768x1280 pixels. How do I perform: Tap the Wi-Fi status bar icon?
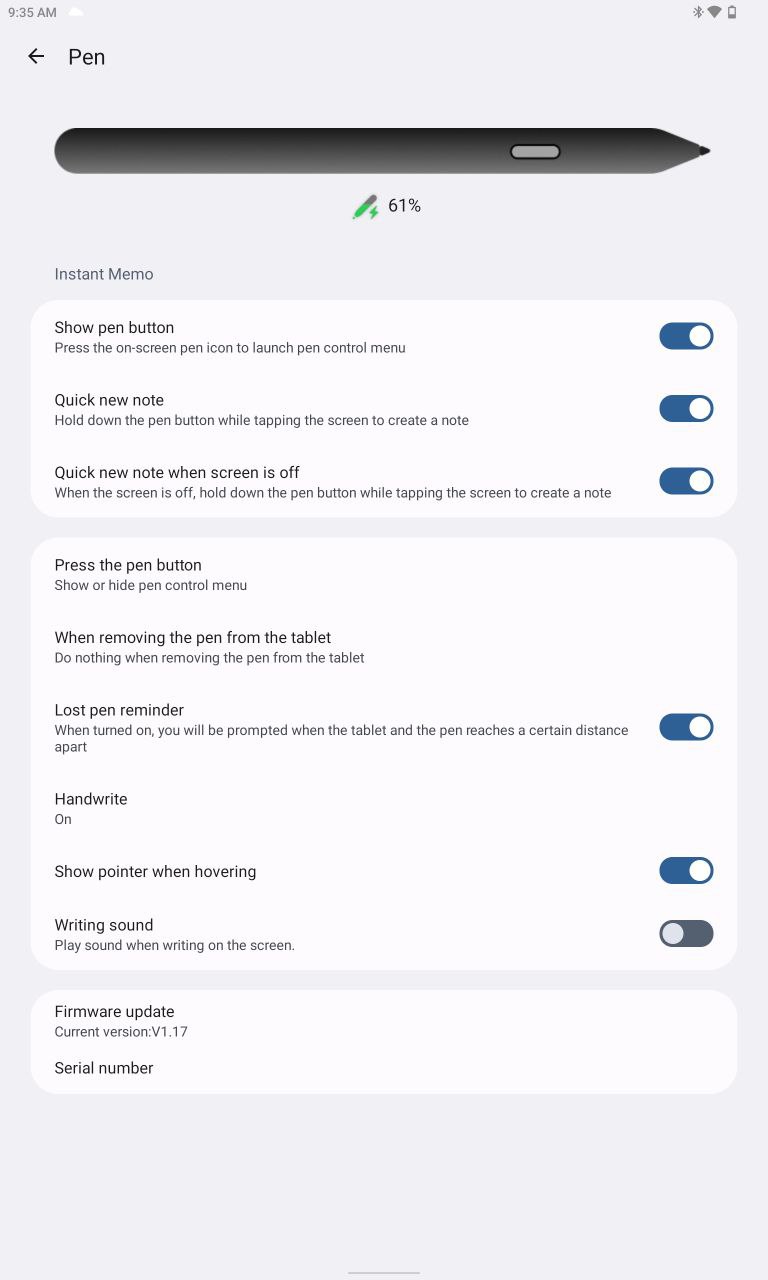pos(714,12)
